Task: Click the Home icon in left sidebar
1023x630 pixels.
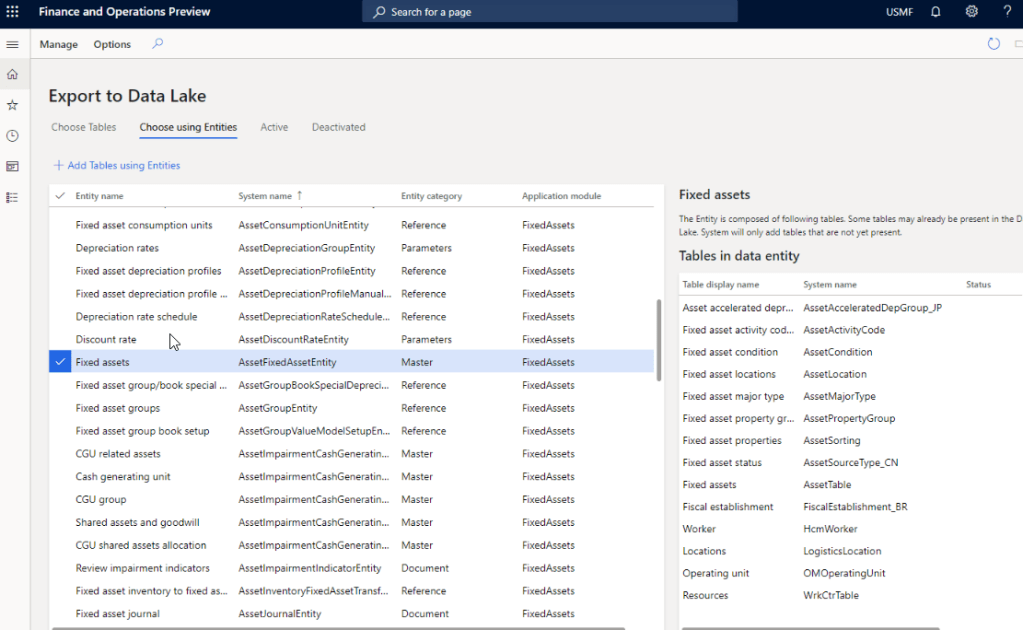Action: coord(13,75)
